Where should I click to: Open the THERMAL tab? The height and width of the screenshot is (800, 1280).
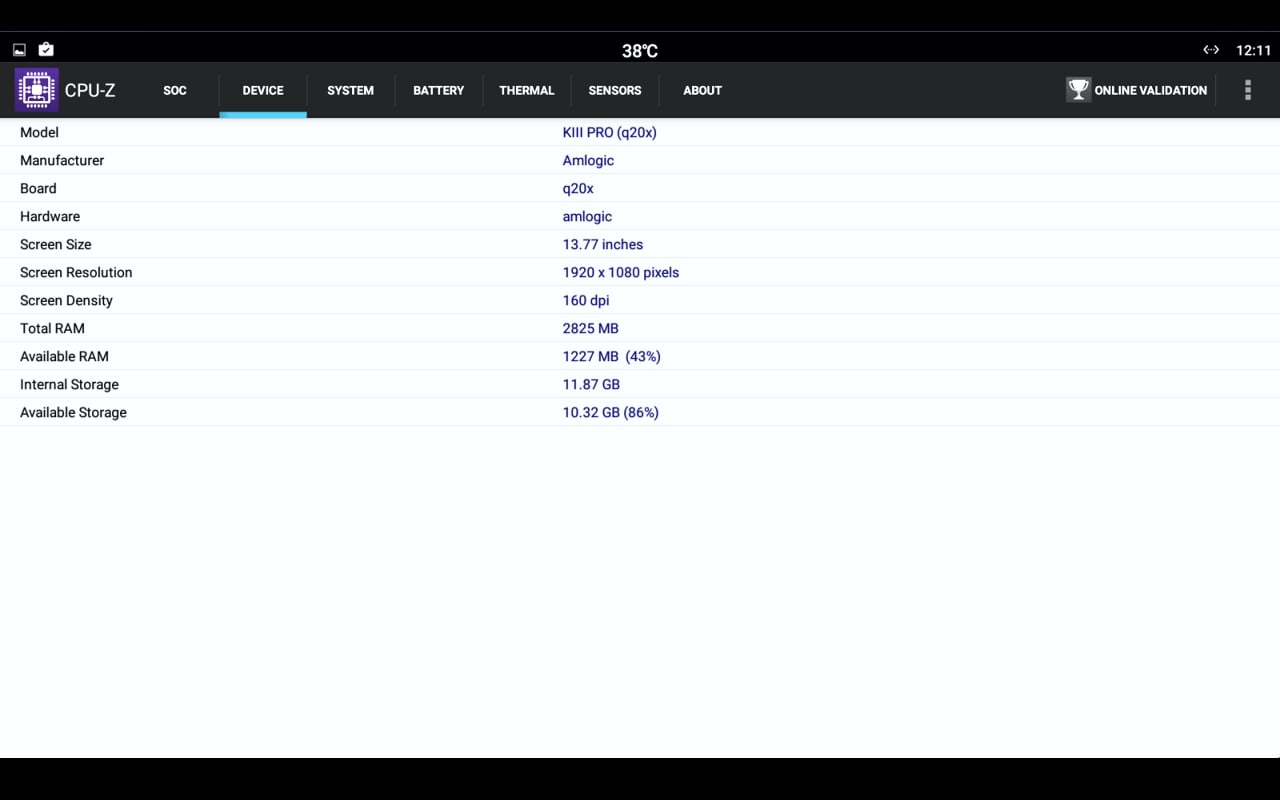coord(527,90)
